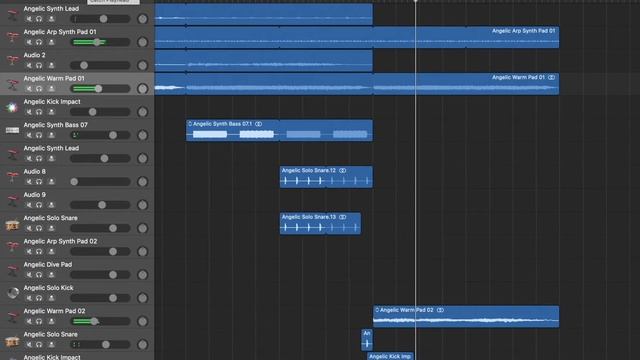Select the audio region on Audio 2 track

(x=263, y=60)
